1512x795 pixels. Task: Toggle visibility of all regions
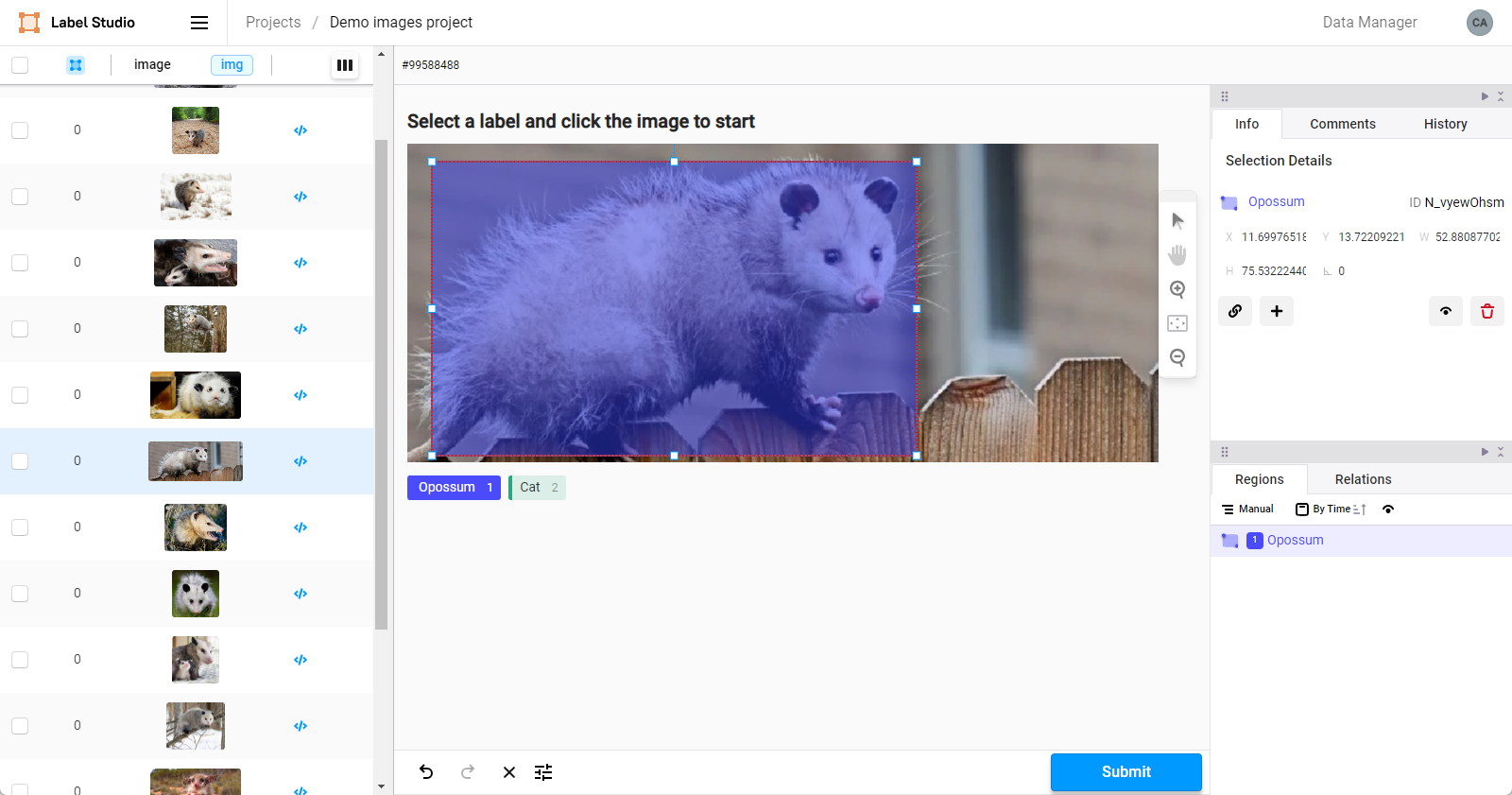[x=1388, y=510]
